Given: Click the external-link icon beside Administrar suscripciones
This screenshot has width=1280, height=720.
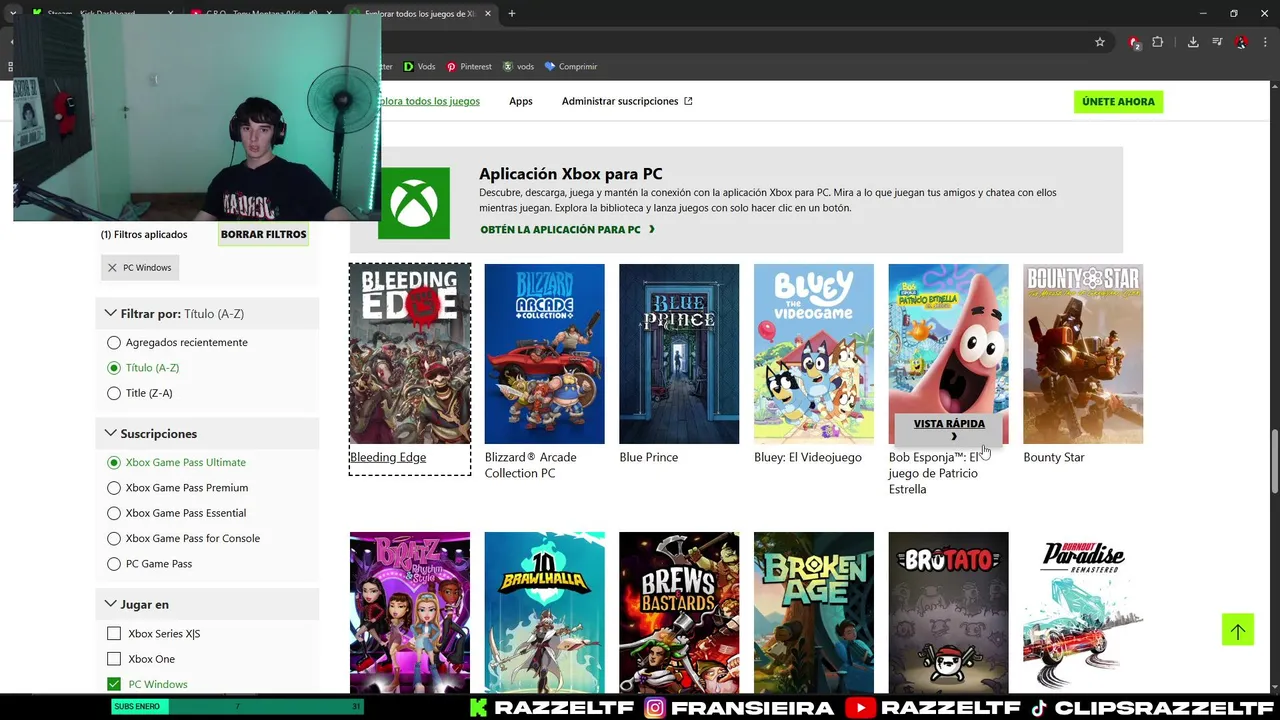Looking at the screenshot, I should pyautogui.click(x=688, y=101).
